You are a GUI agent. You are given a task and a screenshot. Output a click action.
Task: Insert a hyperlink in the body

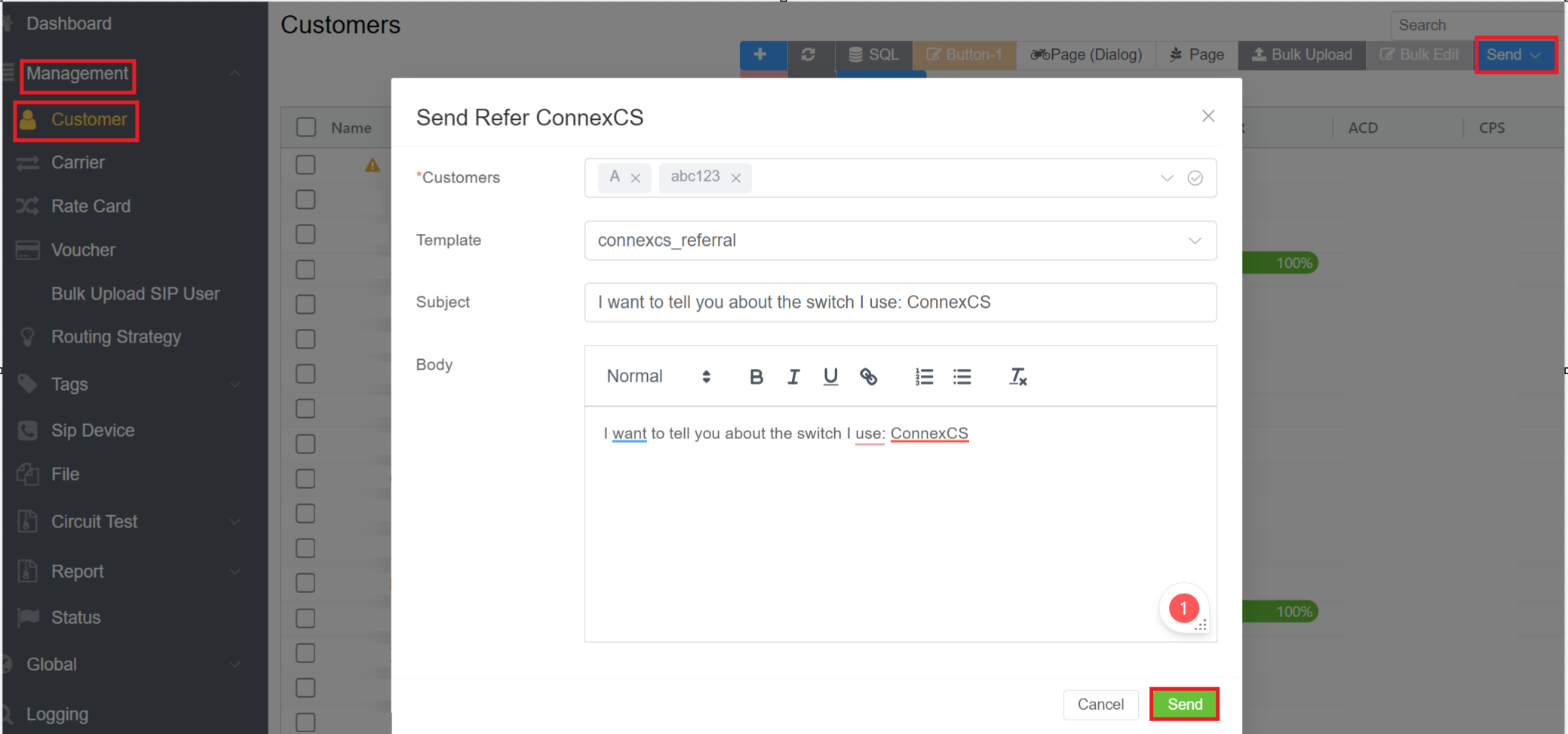pos(868,376)
